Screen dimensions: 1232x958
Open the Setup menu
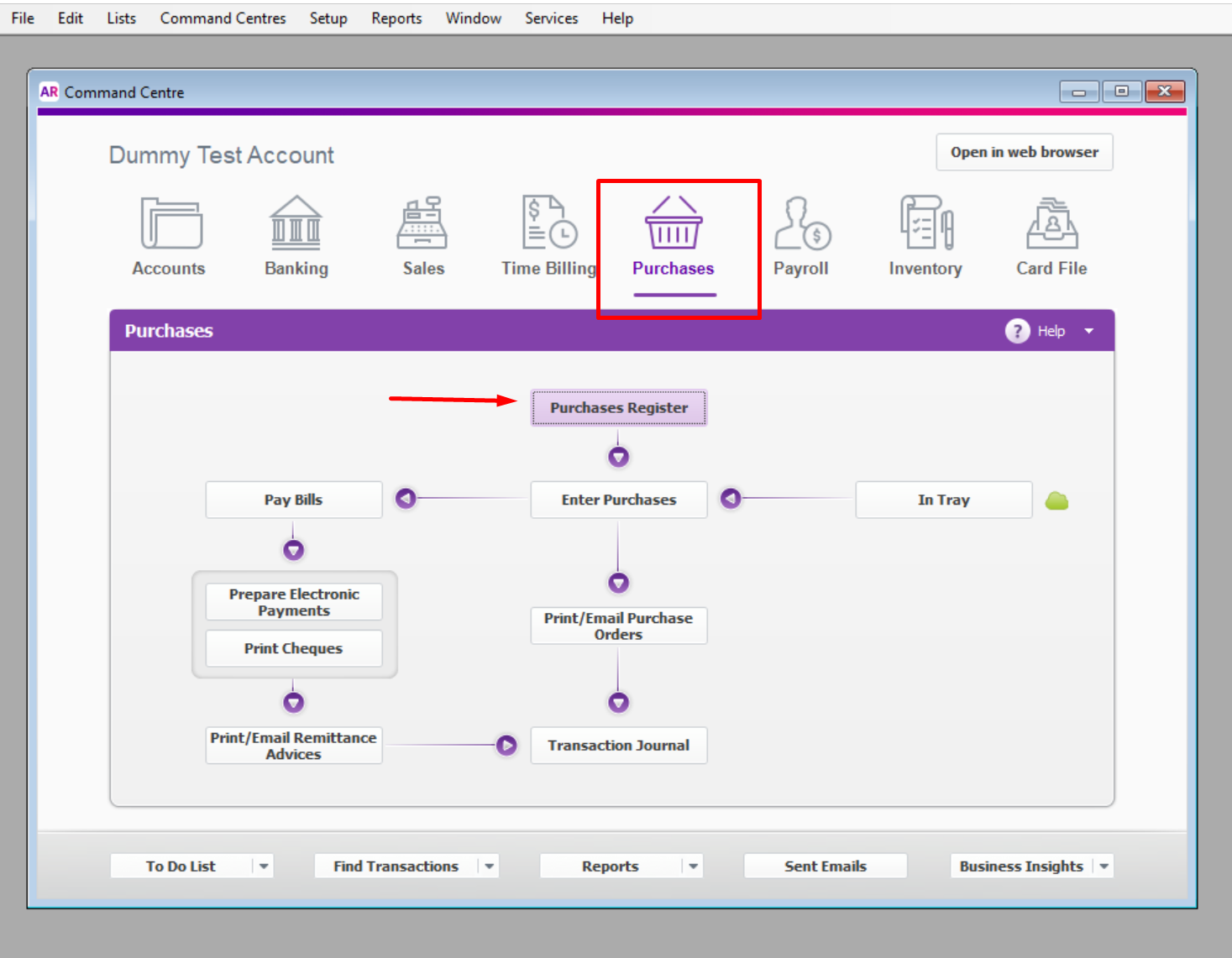click(328, 18)
